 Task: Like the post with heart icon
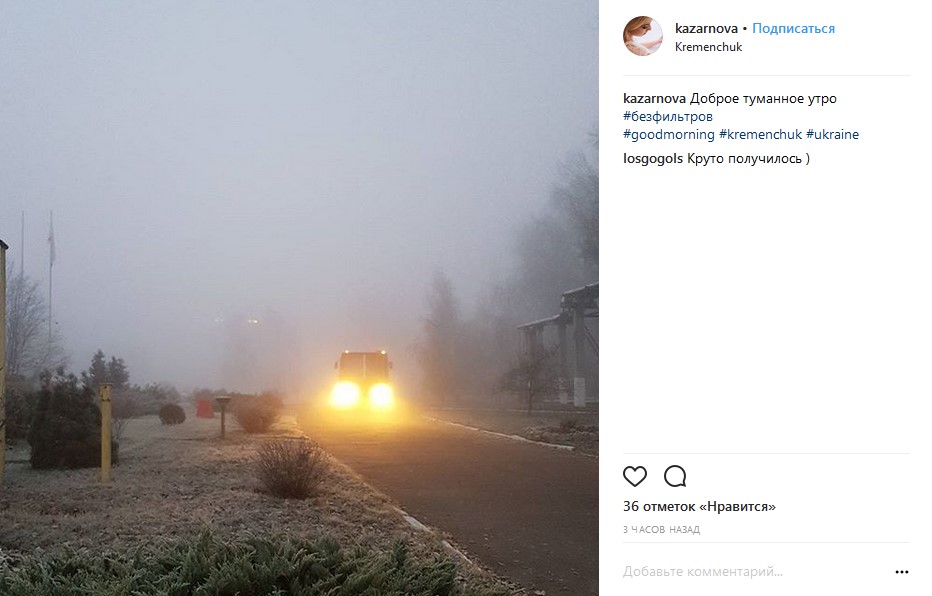635,476
